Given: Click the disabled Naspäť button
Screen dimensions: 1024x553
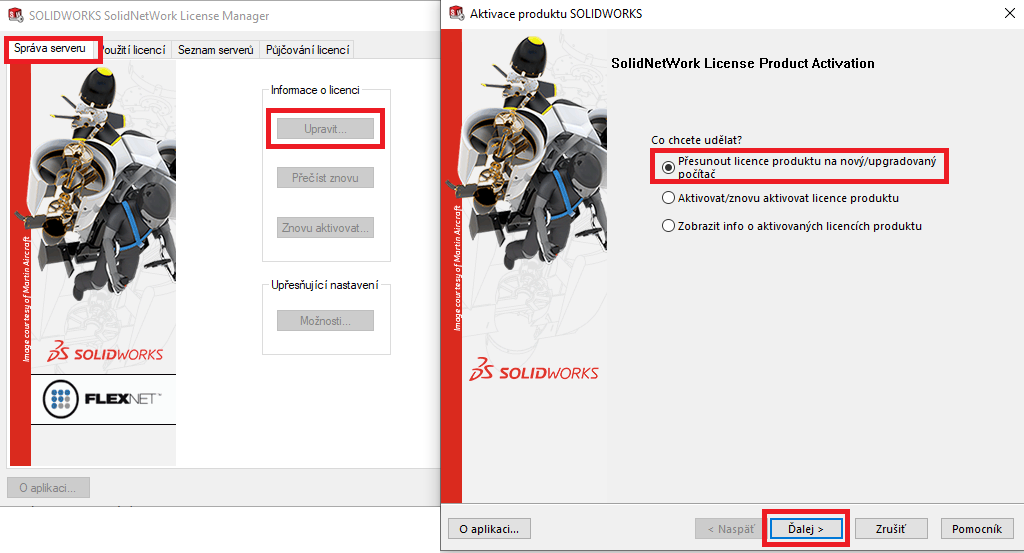Looking at the screenshot, I should (x=731, y=529).
